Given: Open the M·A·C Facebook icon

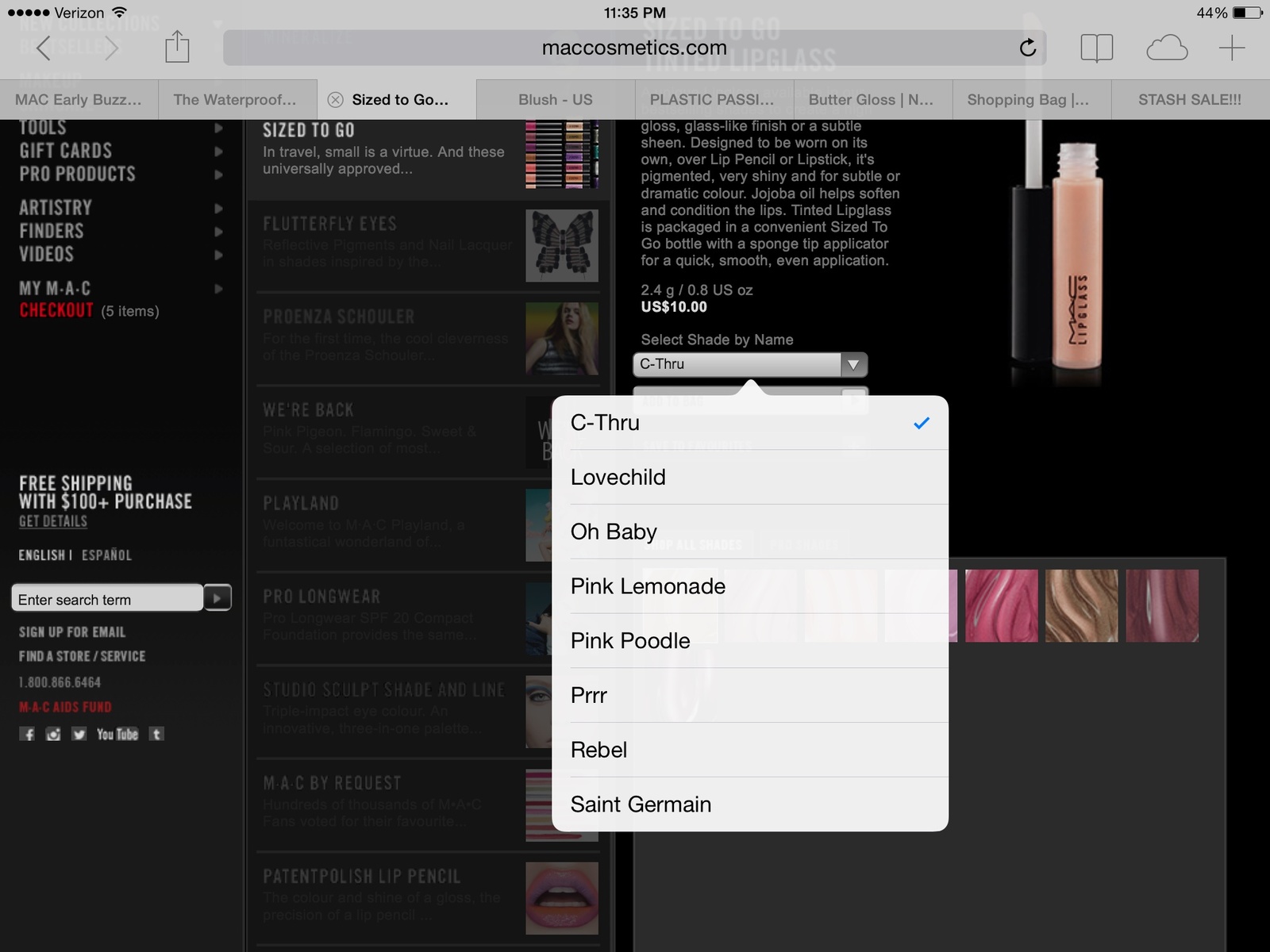Looking at the screenshot, I should [28, 735].
